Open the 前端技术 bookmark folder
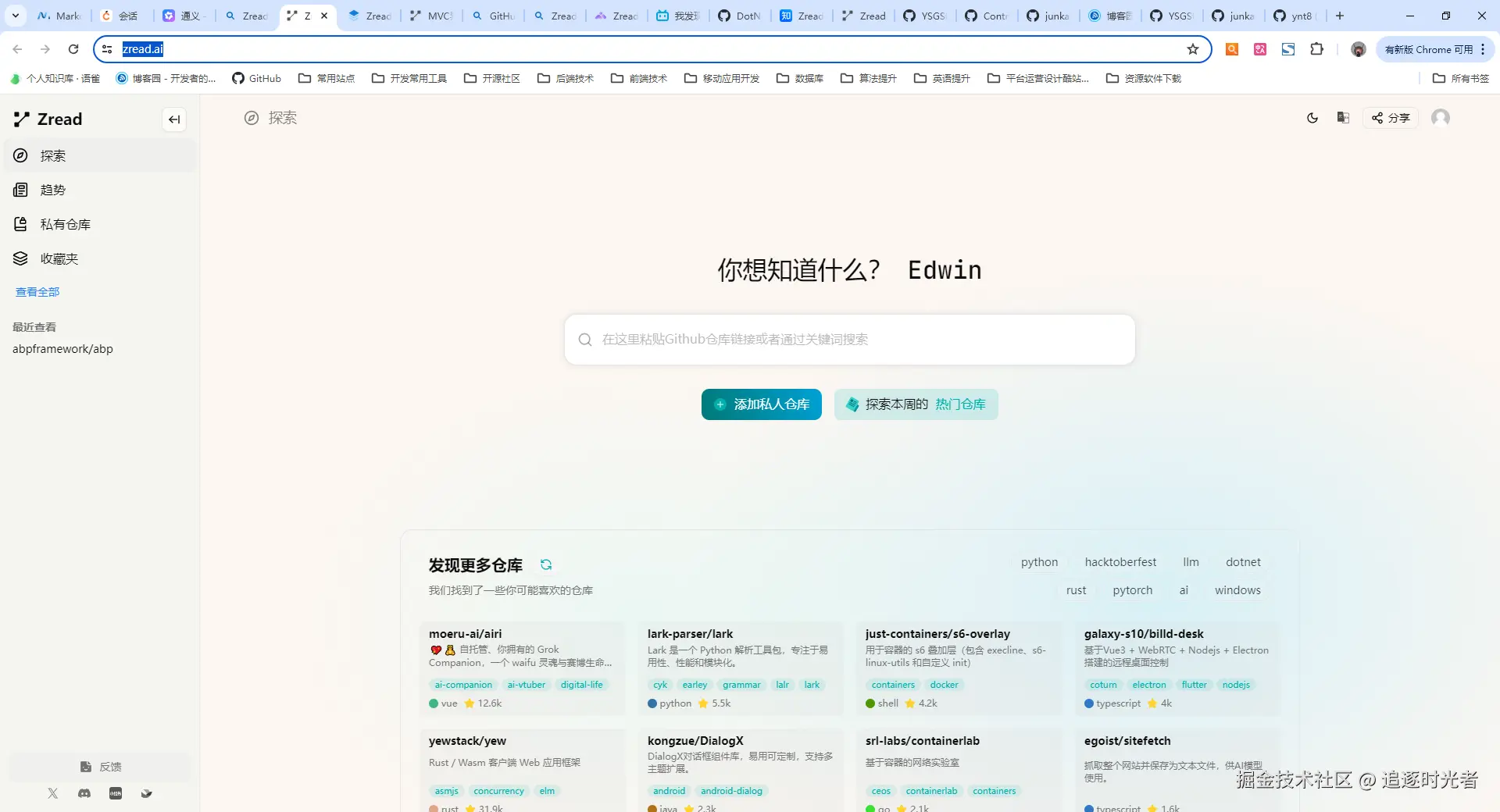1500x812 pixels. point(639,78)
